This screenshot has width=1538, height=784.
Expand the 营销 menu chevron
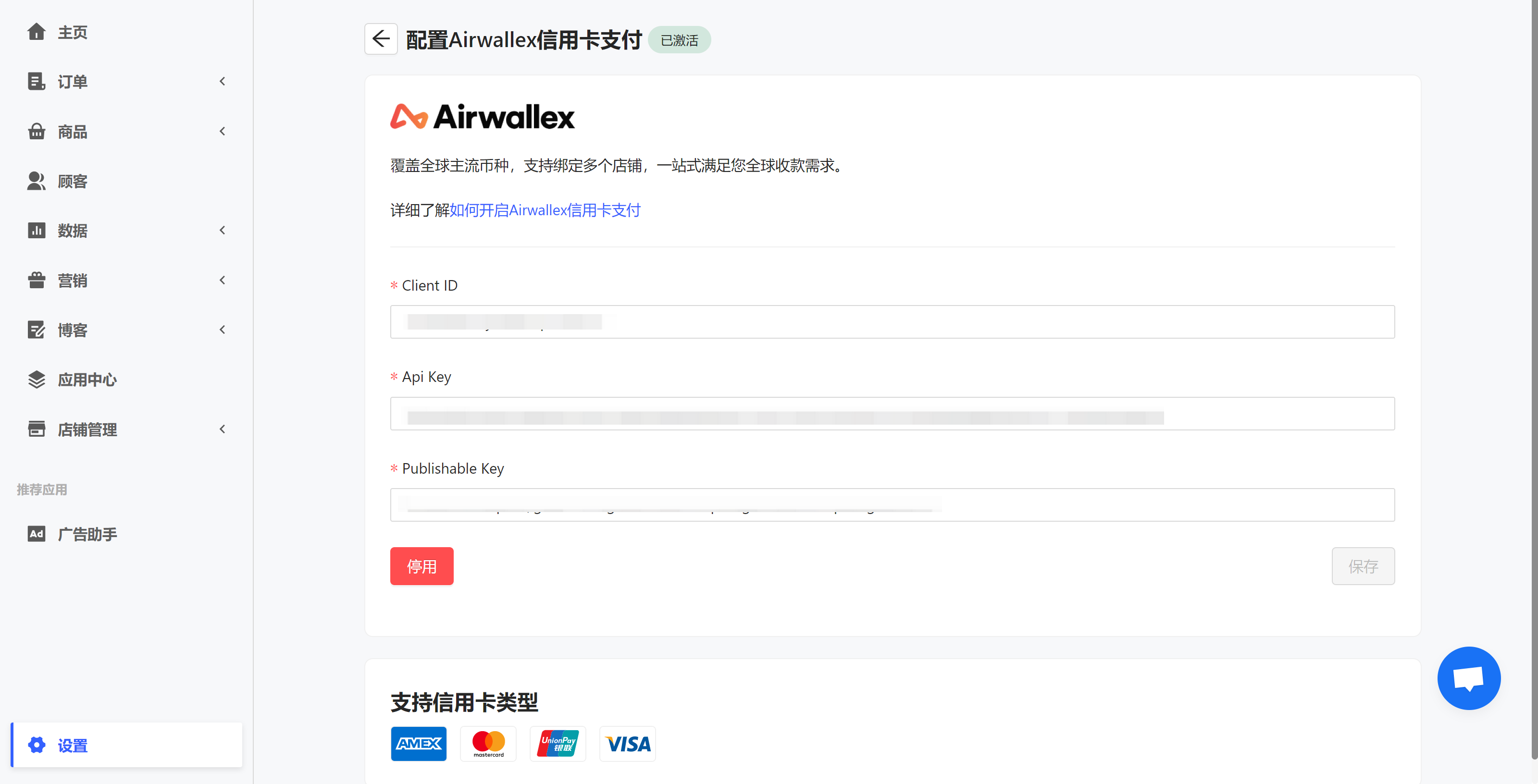pyautogui.click(x=222, y=280)
